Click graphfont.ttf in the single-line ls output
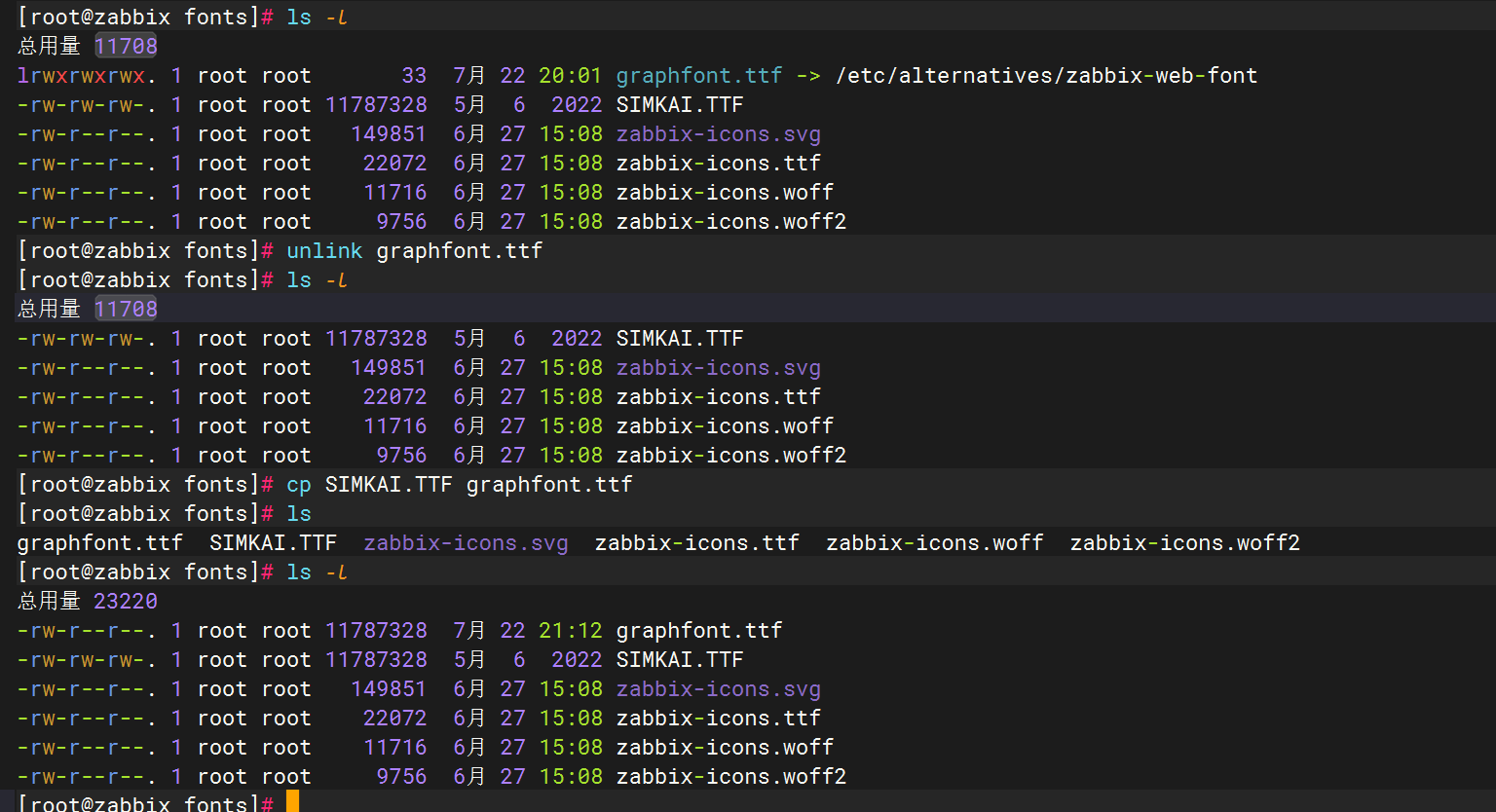The width and height of the screenshot is (1496, 812). pos(100,543)
